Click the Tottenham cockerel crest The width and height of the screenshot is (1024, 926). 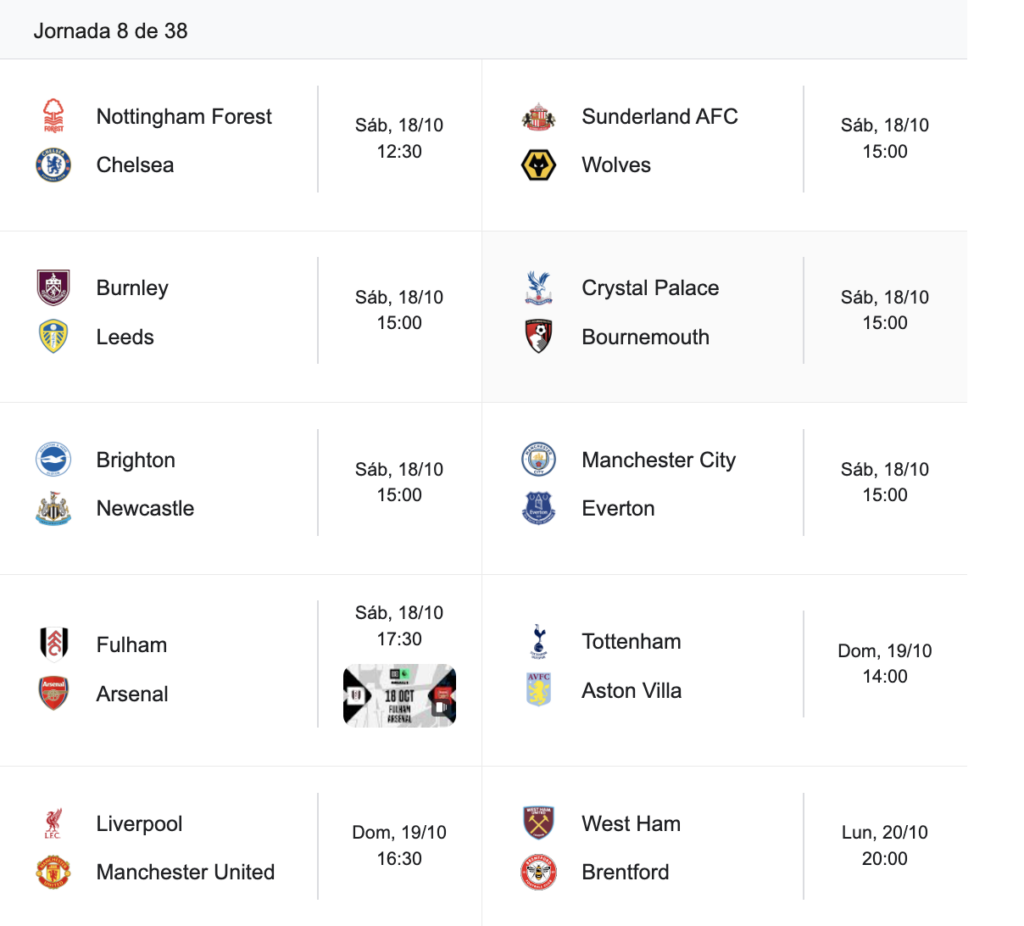[539, 642]
